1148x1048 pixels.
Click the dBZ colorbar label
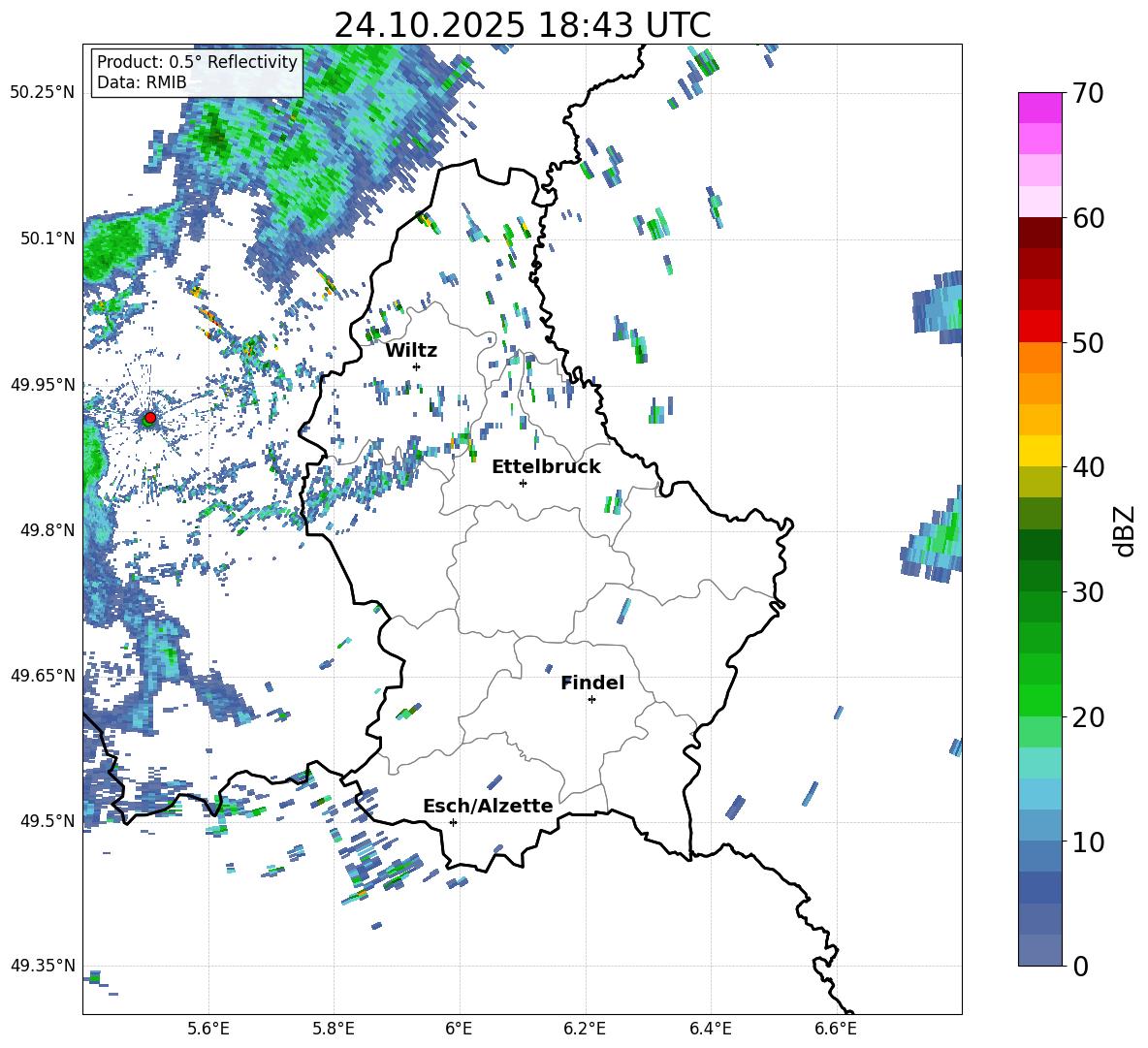pyautogui.click(x=1126, y=530)
